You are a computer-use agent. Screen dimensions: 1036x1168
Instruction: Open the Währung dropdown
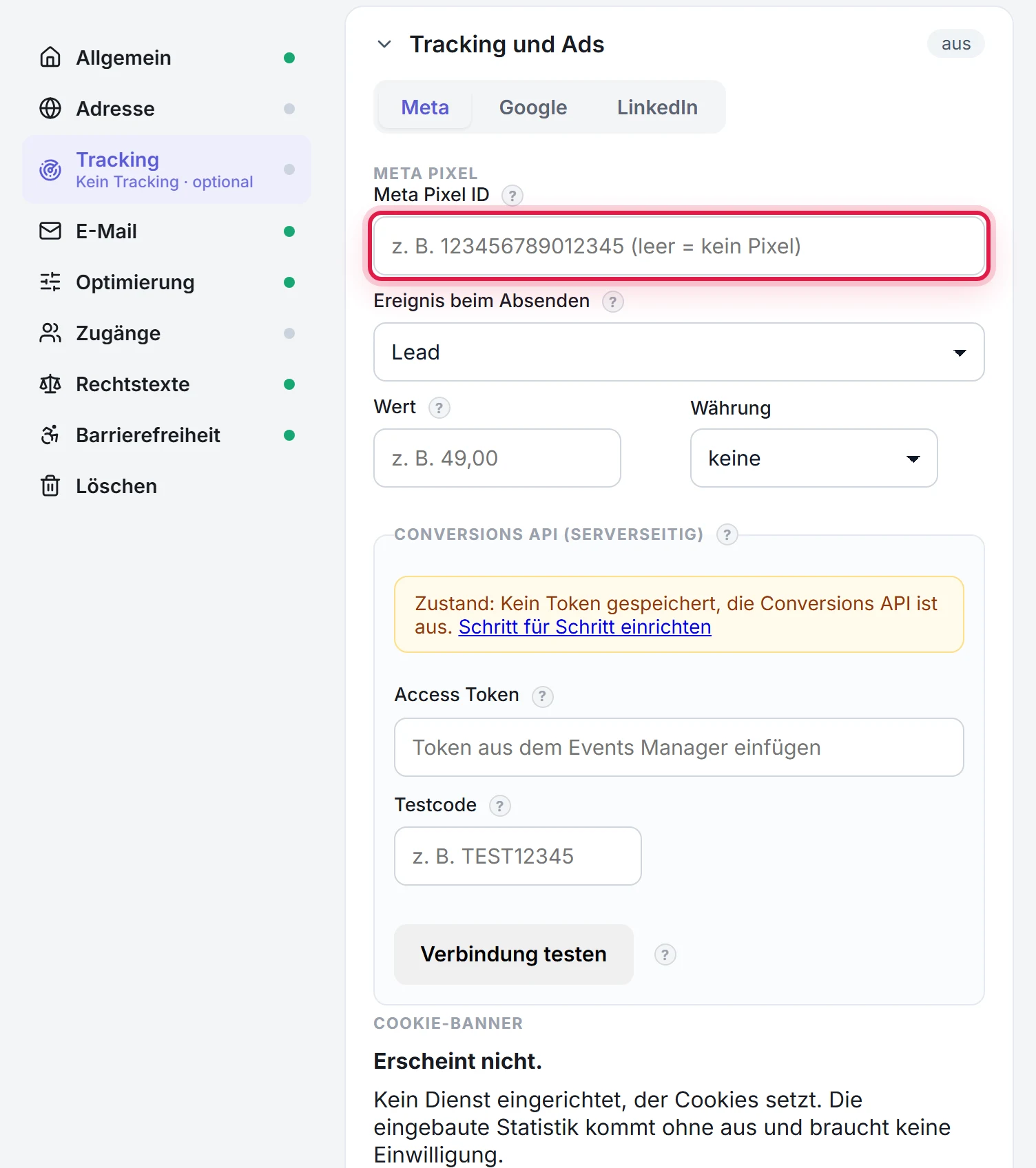(814, 458)
